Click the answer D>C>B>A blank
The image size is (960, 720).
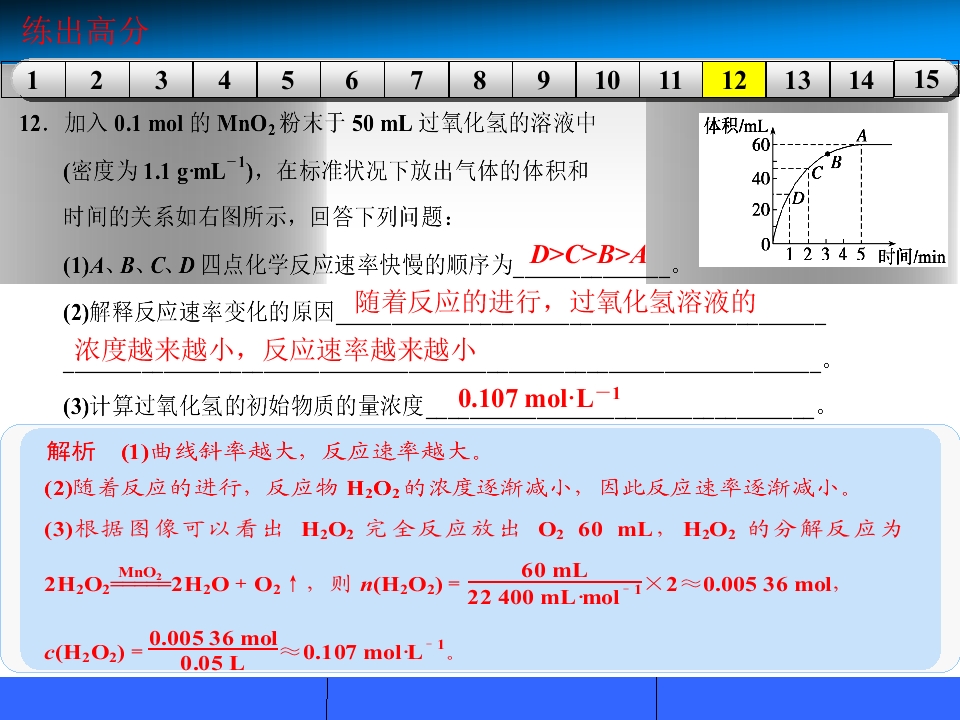coord(591,260)
